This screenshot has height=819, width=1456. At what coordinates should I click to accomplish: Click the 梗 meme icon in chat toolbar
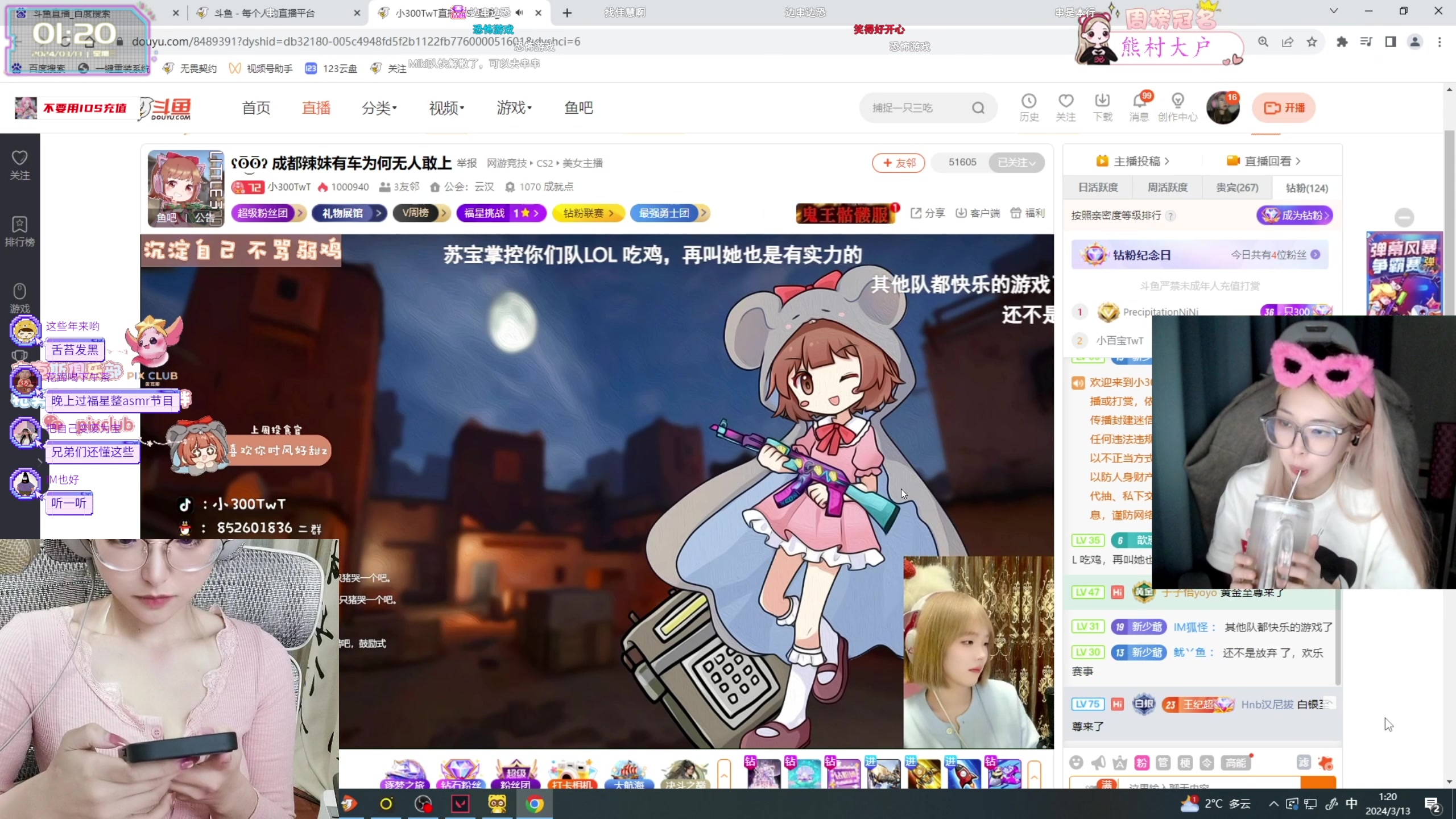click(x=1185, y=763)
